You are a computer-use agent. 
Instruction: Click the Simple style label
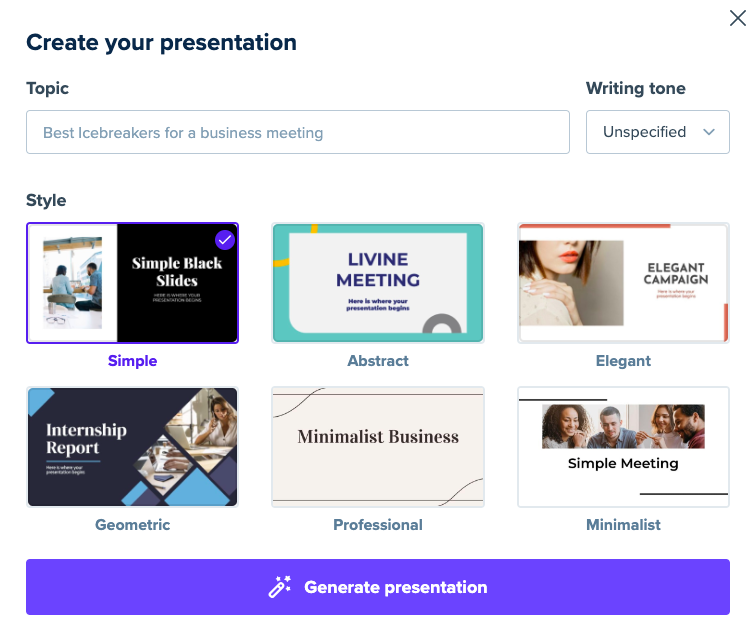(133, 361)
